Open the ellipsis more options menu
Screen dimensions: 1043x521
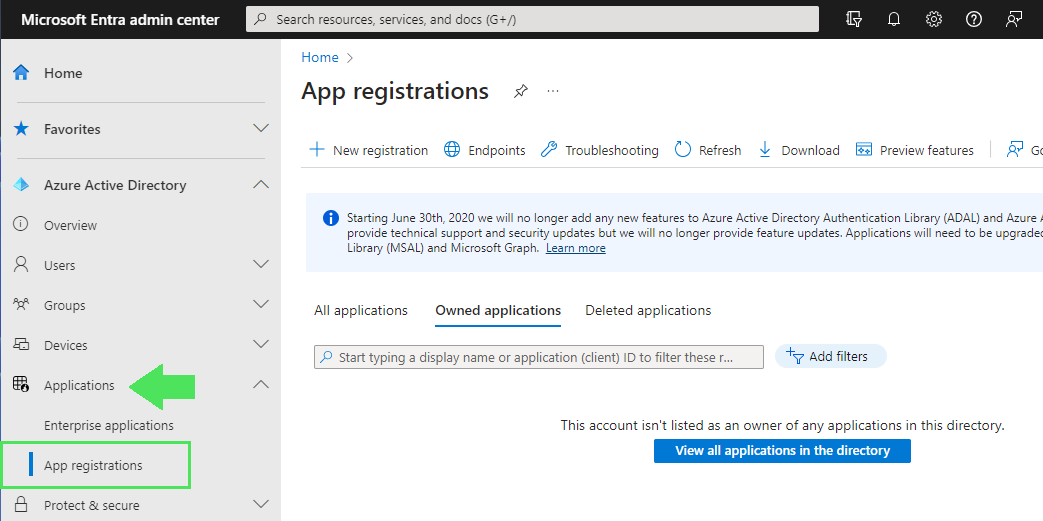pyautogui.click(x=553, y=91)
